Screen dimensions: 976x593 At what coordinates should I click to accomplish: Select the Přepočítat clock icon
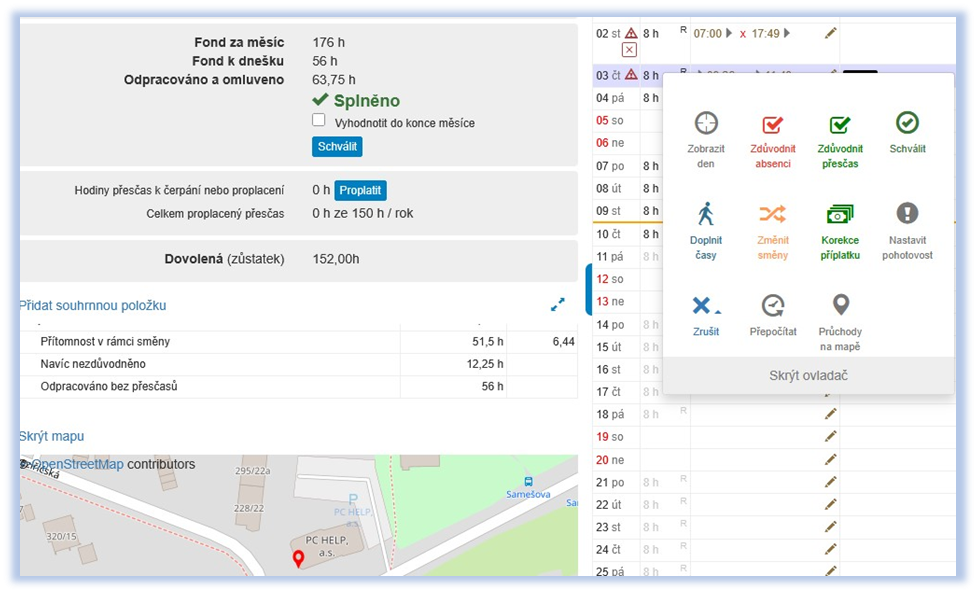pos(772,306)
